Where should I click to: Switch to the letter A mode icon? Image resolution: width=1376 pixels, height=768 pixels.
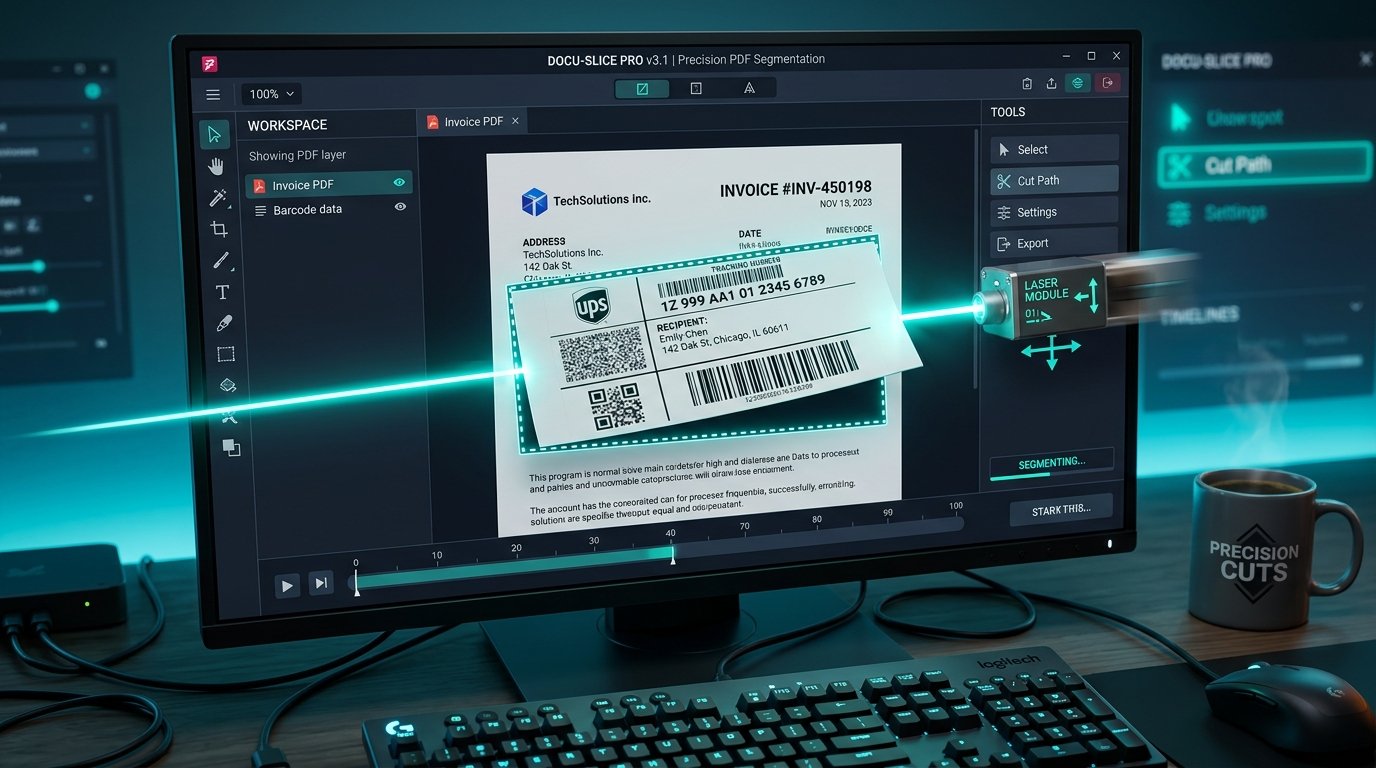point(749,89)
